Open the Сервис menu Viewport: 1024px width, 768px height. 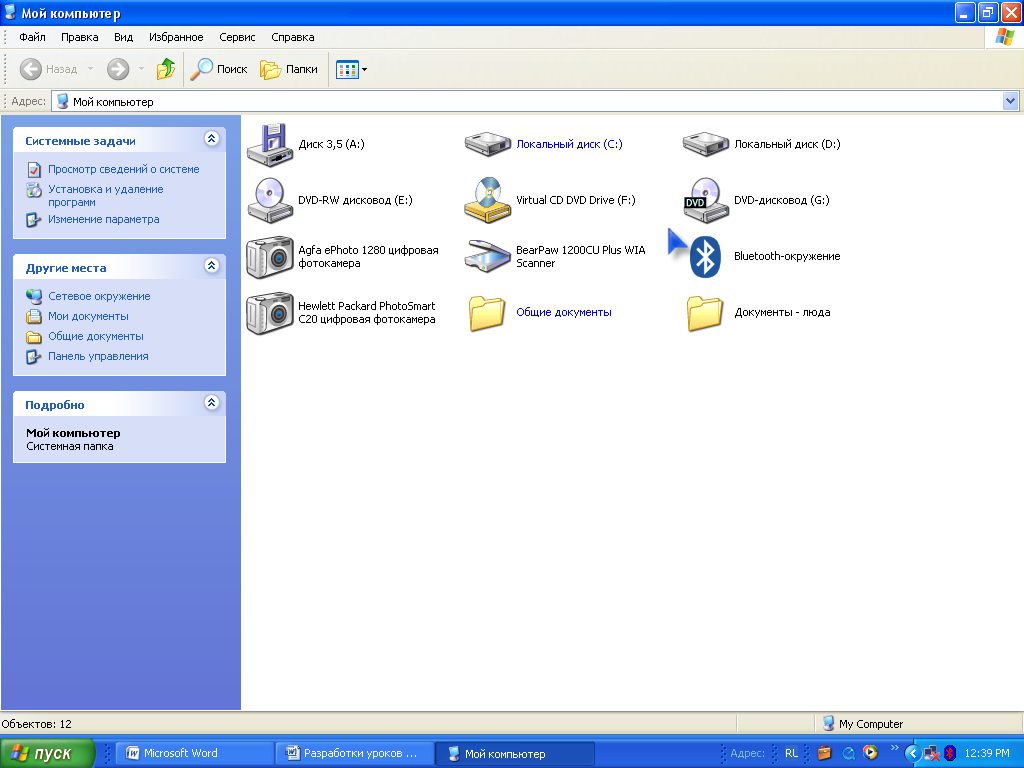click(x=237, y=37)
